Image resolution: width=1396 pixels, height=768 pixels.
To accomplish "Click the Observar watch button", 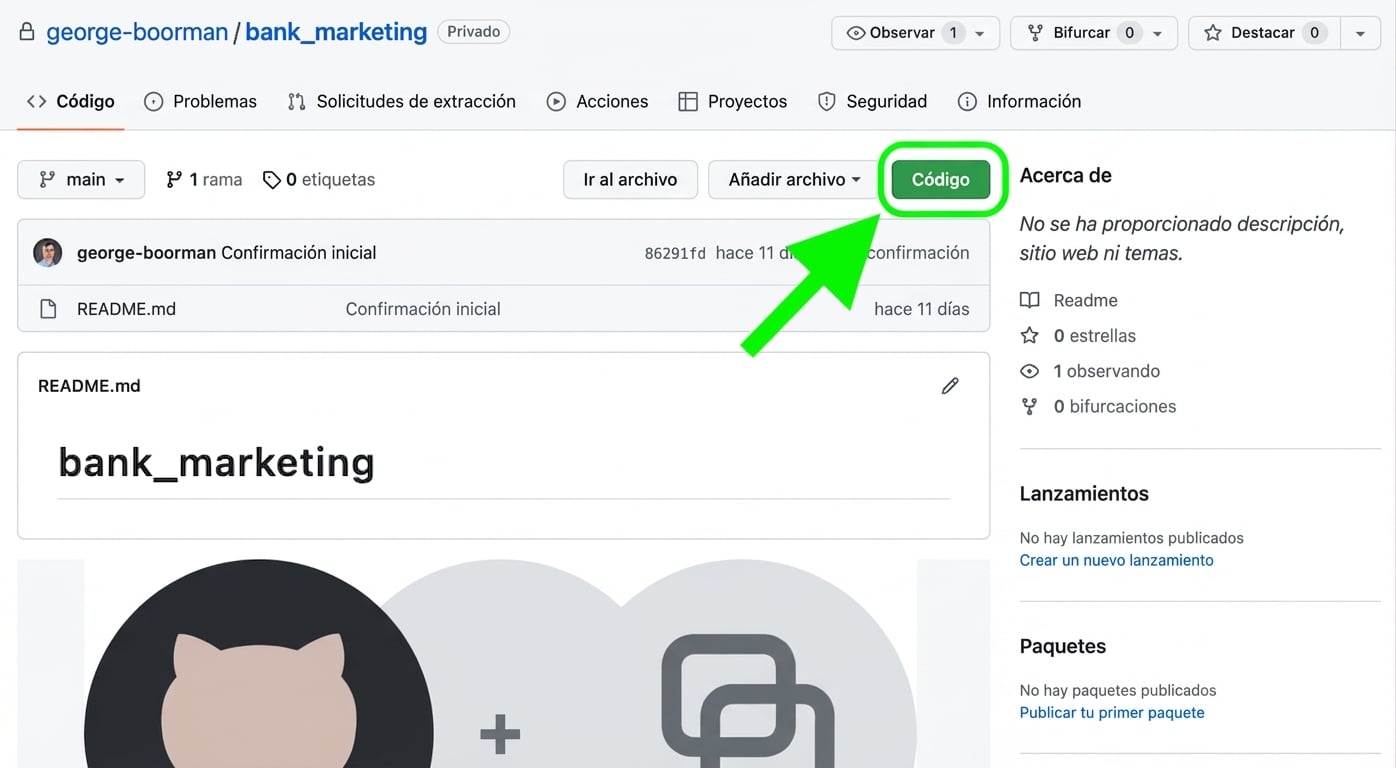I will tap(903, 33).
